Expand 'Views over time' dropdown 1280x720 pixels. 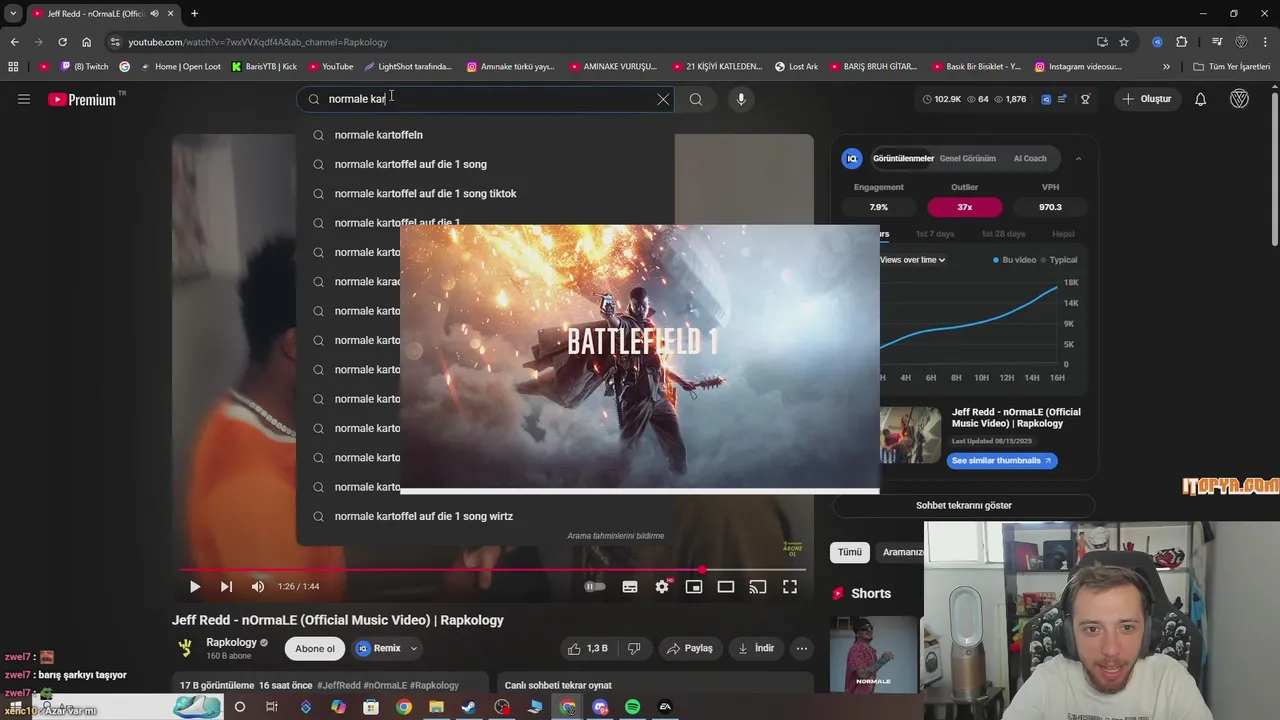click(912, 260)
